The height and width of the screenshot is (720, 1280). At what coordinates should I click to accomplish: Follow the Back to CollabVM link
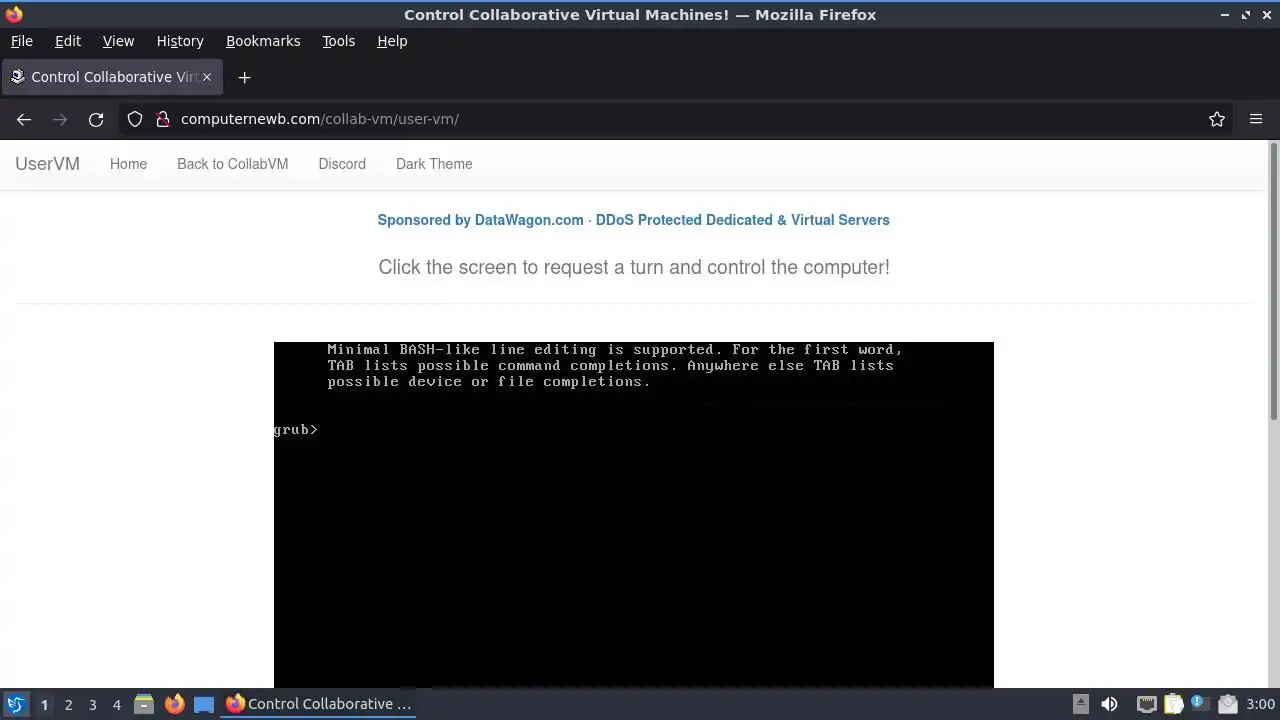point(232,164)
